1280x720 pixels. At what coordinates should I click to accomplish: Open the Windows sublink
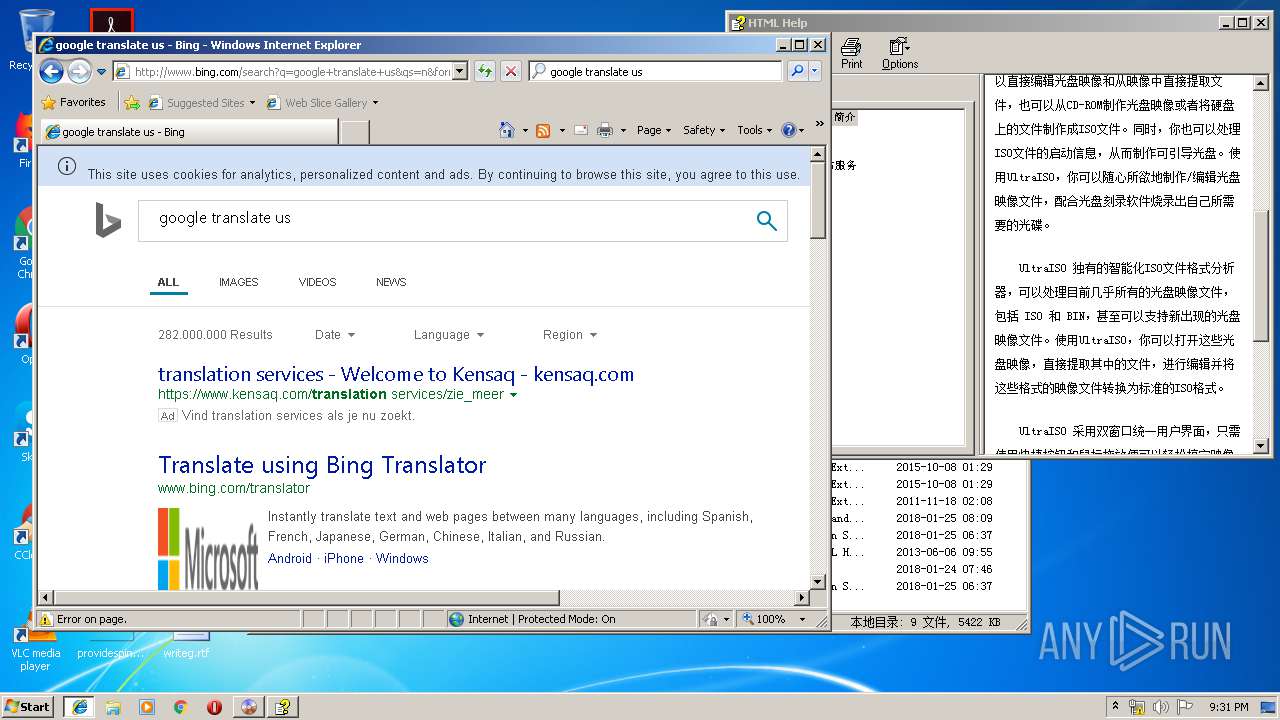point(402,558)
